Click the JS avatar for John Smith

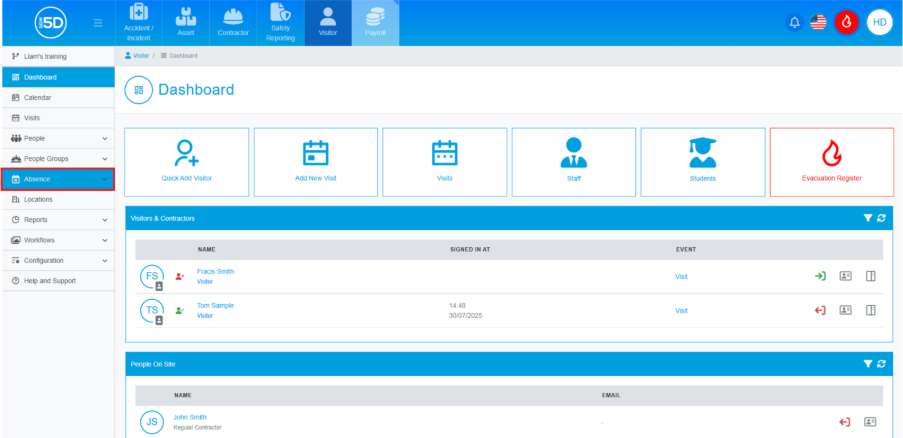click(152, 422)
